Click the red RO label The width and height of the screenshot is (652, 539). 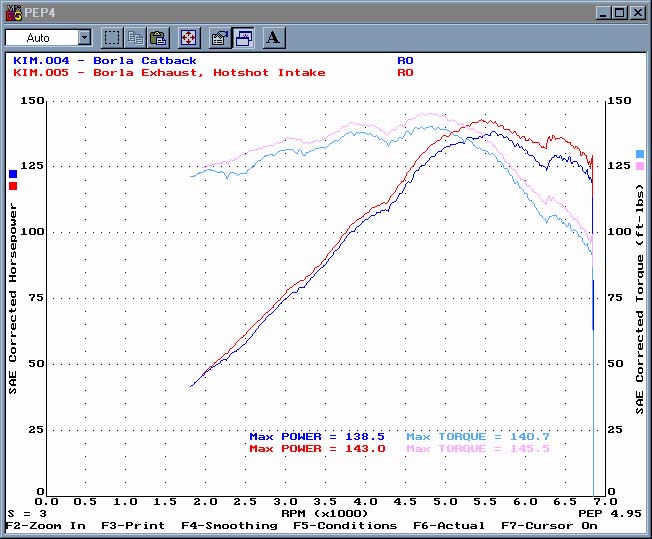pyautogui.click(x=405, y=73)
